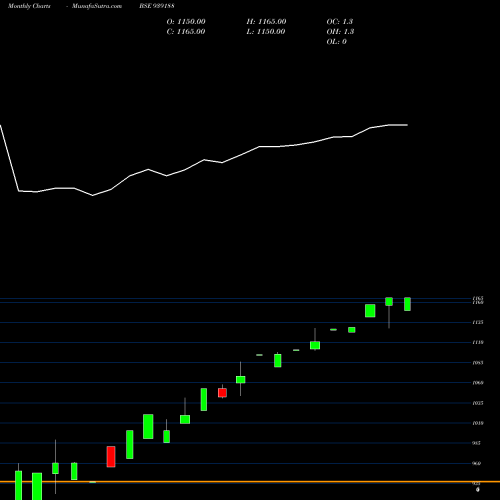
Task: Click the 1035 price axis label
Action: tap(478, 403)
